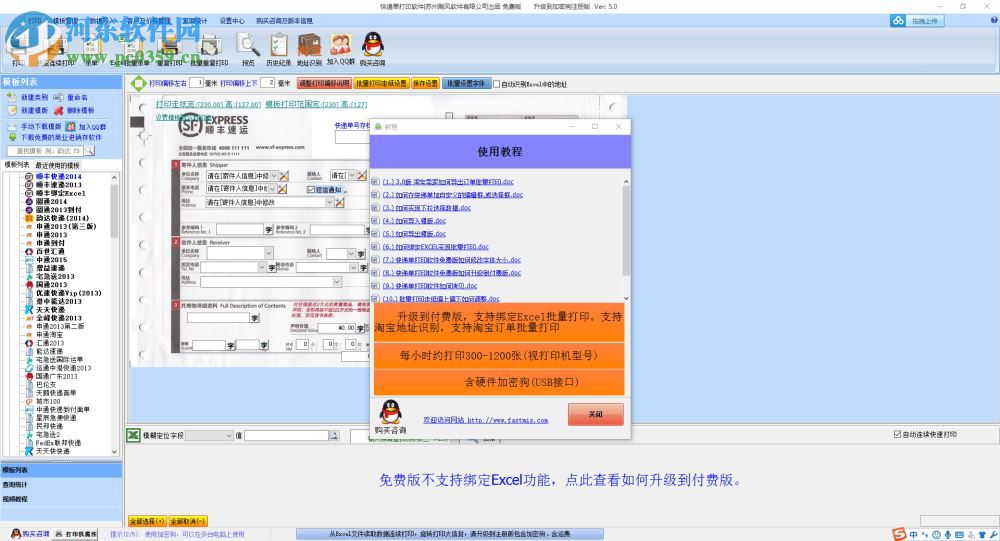Click the edit icon beside the shipper company field

[284, 175]
